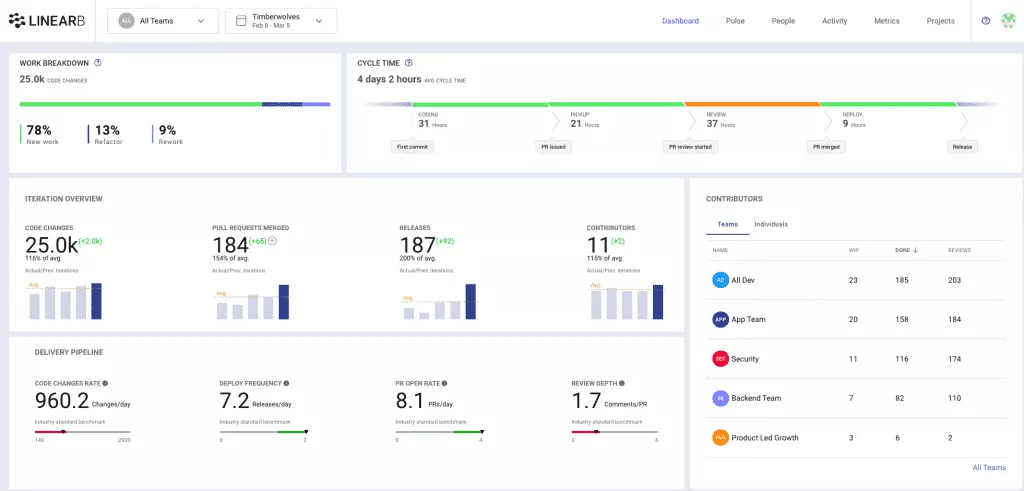Click the App Team avatar
The width and height of the screenshot is (1024, 491).
720,319
